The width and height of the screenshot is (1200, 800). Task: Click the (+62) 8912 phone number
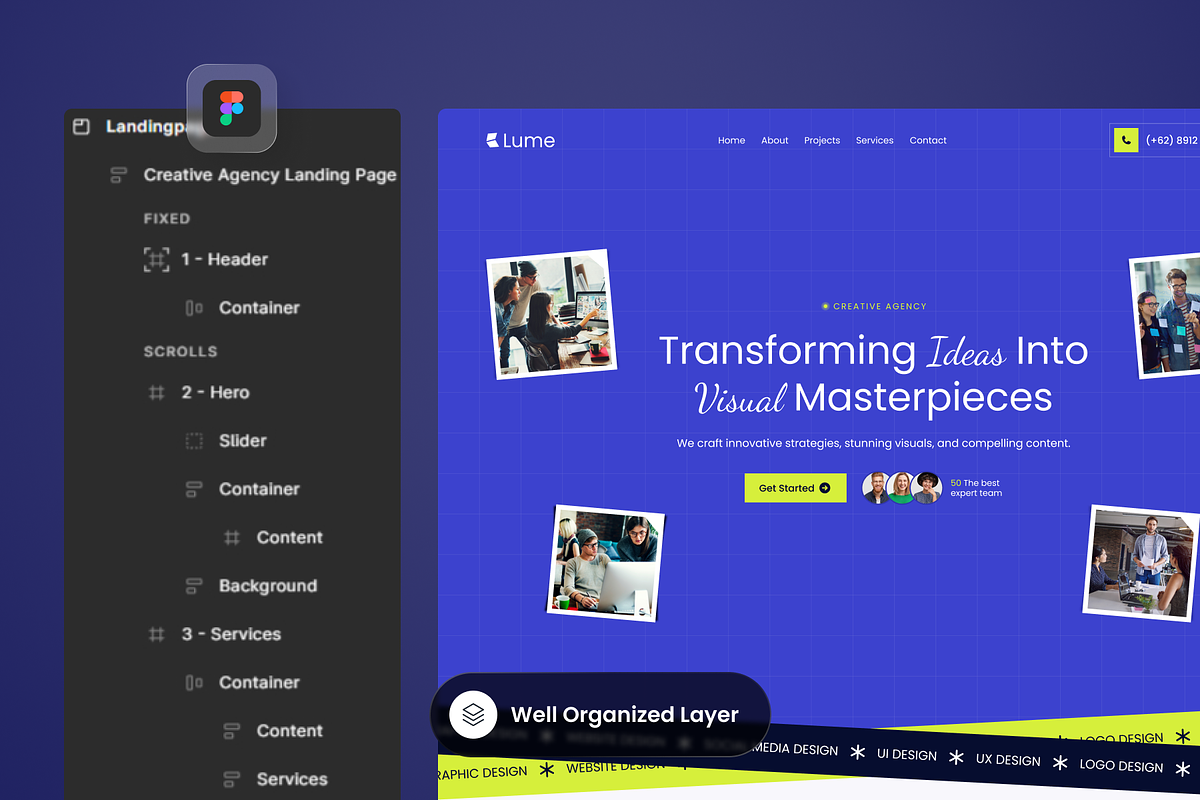point(1172,141)
